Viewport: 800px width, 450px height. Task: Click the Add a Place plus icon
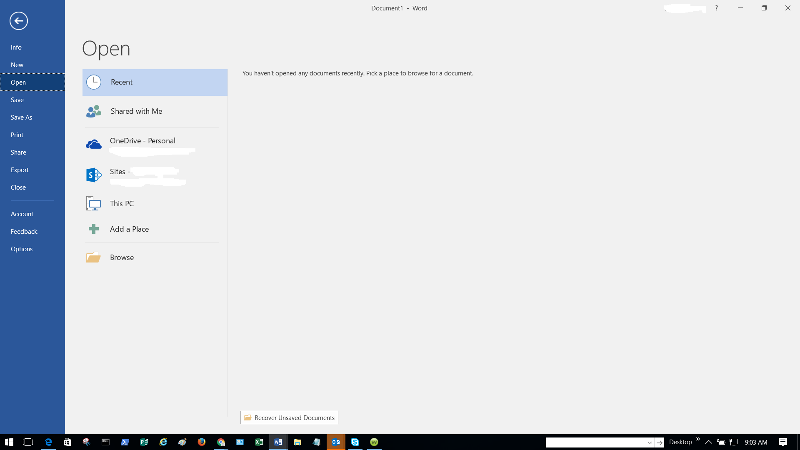click(x=94, y=229)
